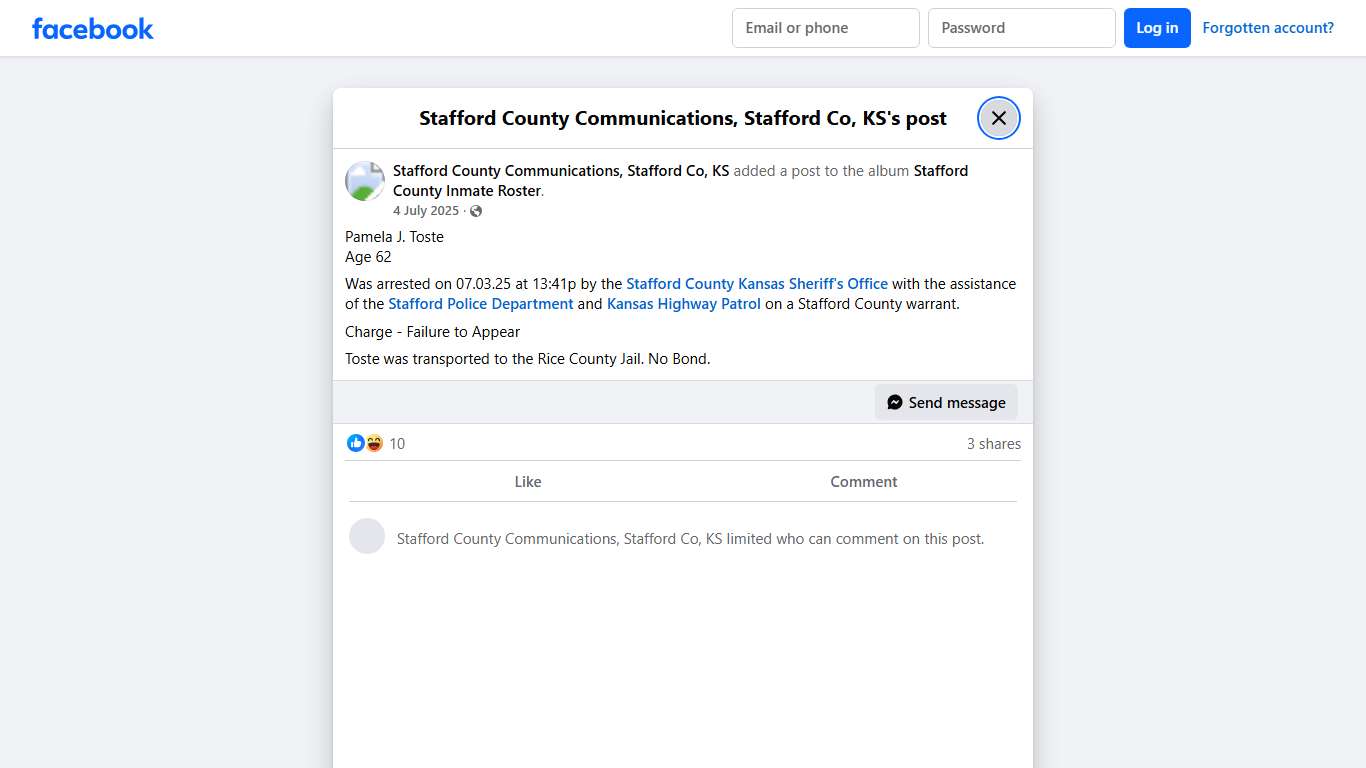1366x768 pixels.
Task: Click the Messenger icon in Send message
Action: tap(895, 402)
